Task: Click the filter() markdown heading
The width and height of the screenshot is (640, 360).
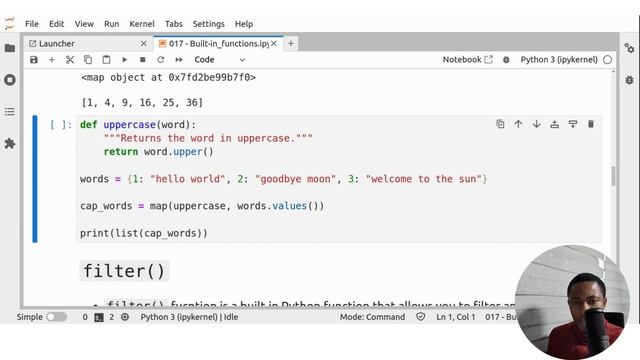Action: (124, 271)
